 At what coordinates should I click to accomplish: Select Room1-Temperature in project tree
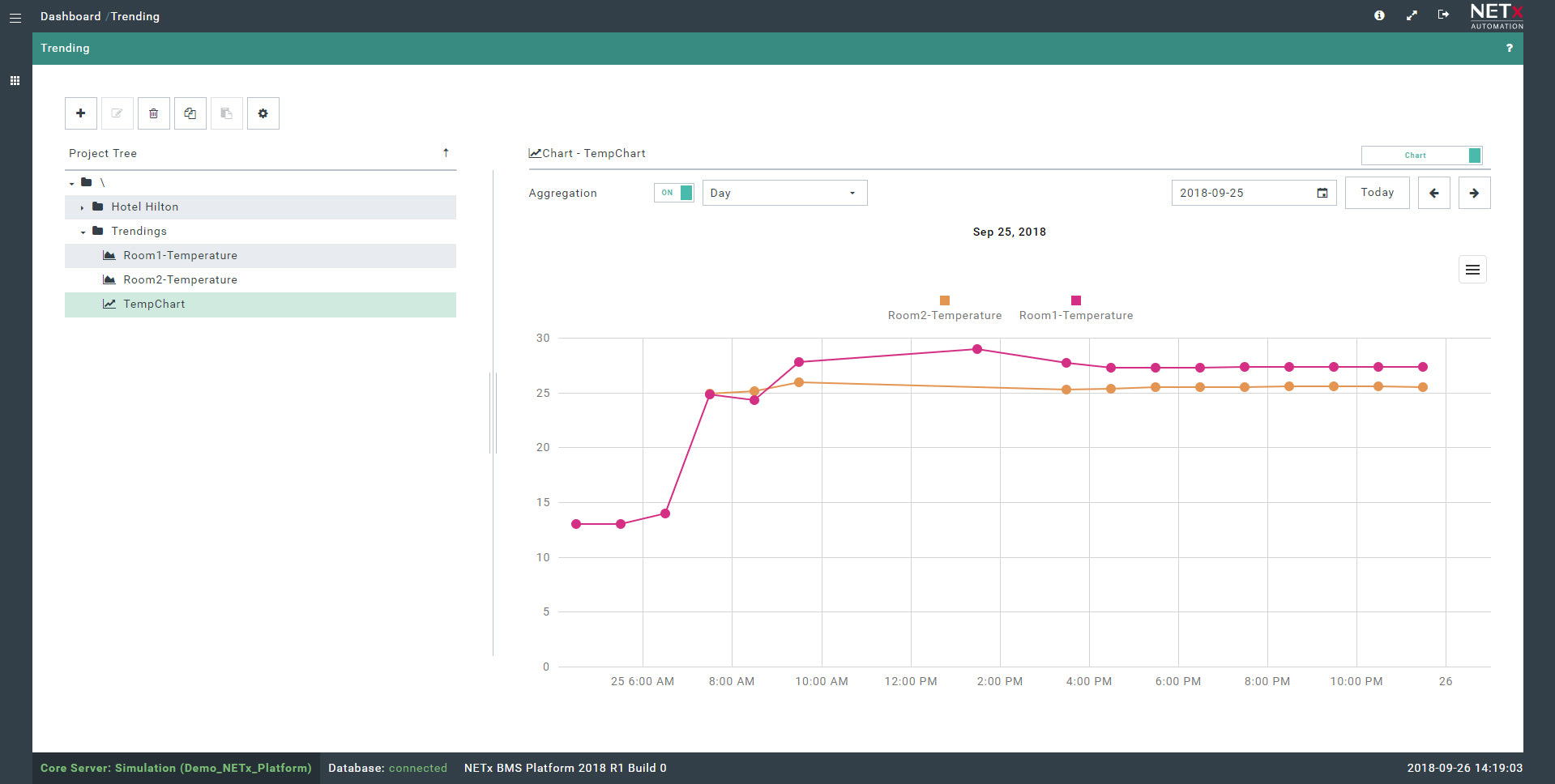coord(180,256)
